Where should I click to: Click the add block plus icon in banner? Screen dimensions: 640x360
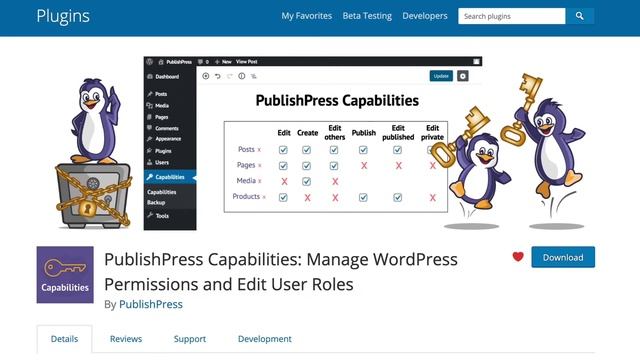(x=206, y=76)
